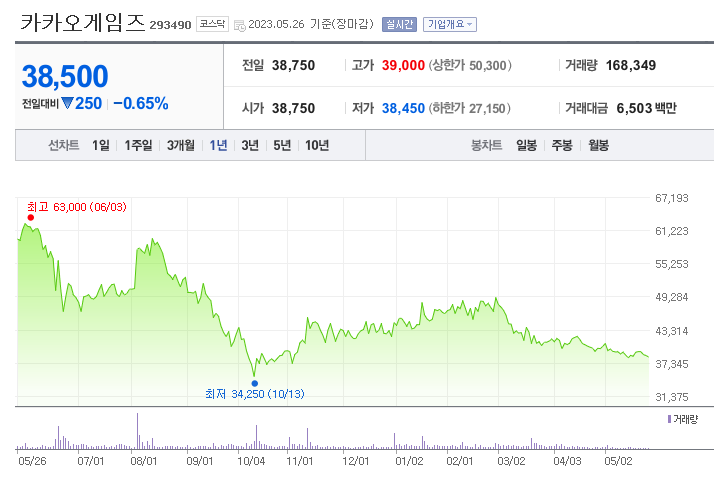Click the 거래대금 value 6,503 백만
Image resolution: width=714 pixels, height=485 pixels.
(x=646, y=108)
